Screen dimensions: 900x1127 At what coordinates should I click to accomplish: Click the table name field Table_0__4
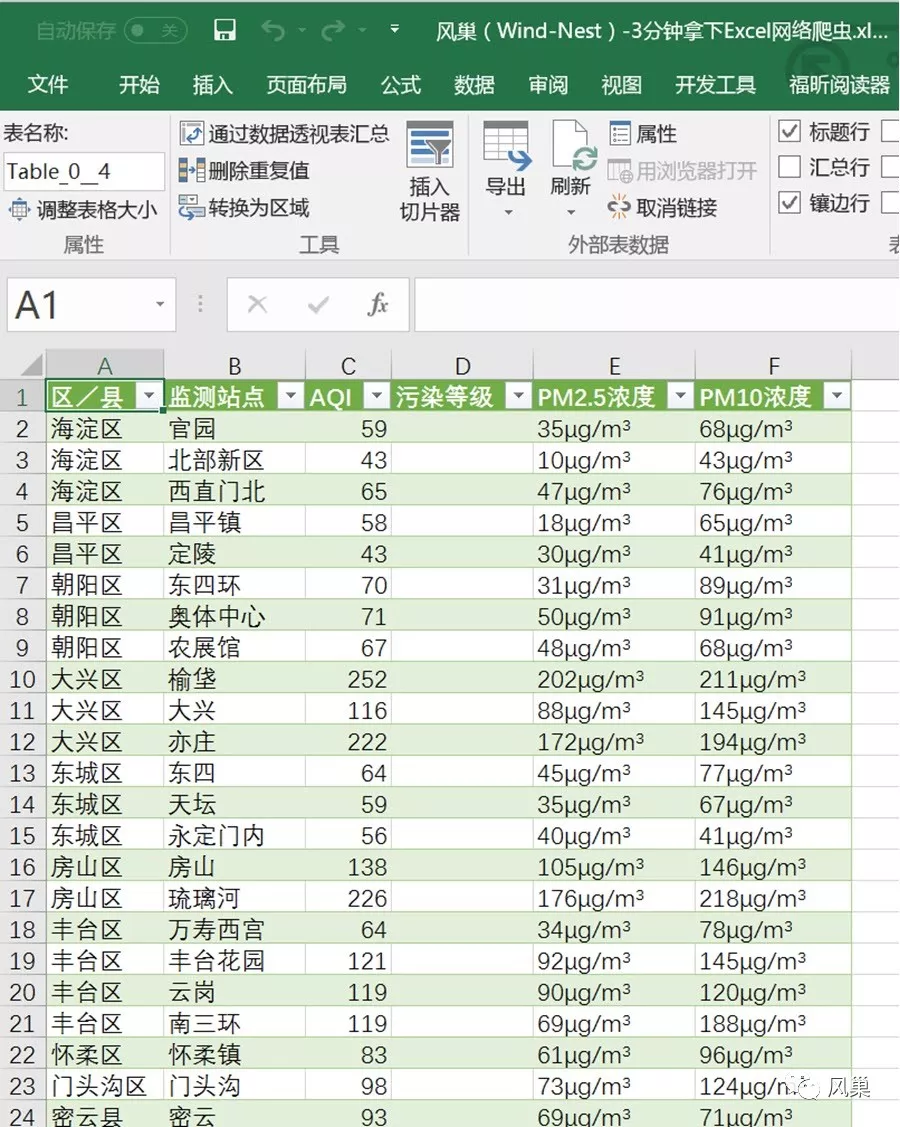pyautogui.click(x=84, y=172)
